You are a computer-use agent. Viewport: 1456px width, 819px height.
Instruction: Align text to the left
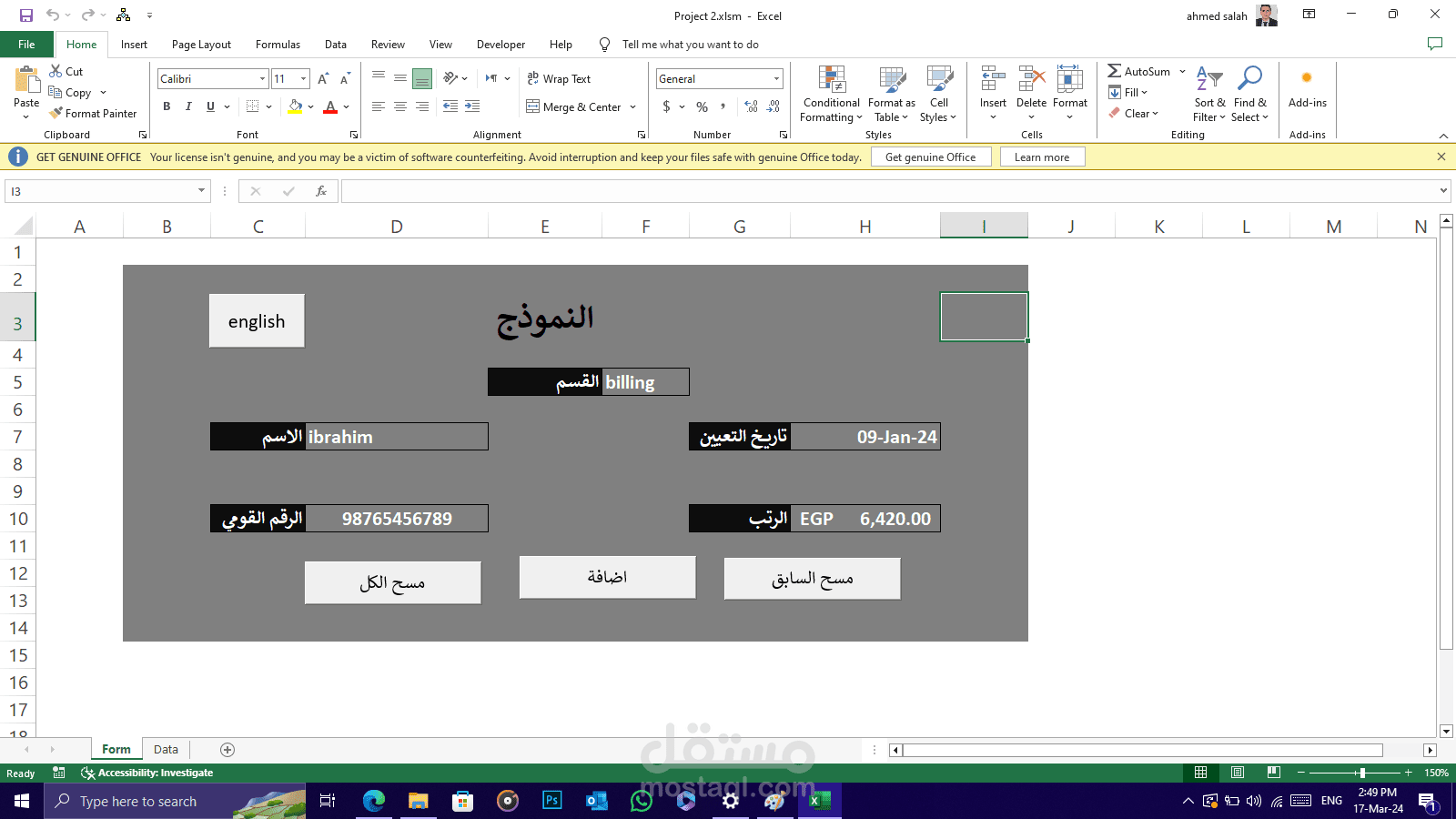[x=379, y=106]
